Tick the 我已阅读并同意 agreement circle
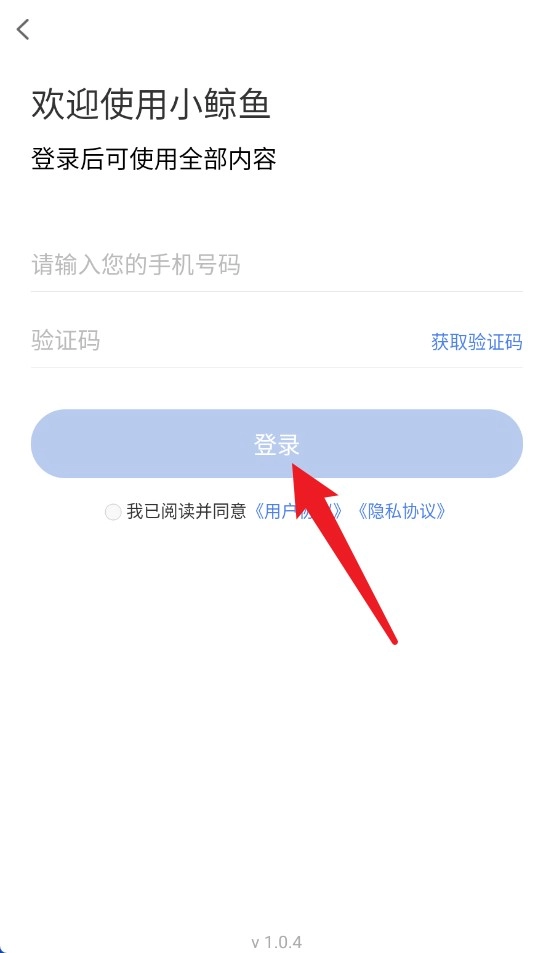The image size is (554, 953). tap(113, 512)
